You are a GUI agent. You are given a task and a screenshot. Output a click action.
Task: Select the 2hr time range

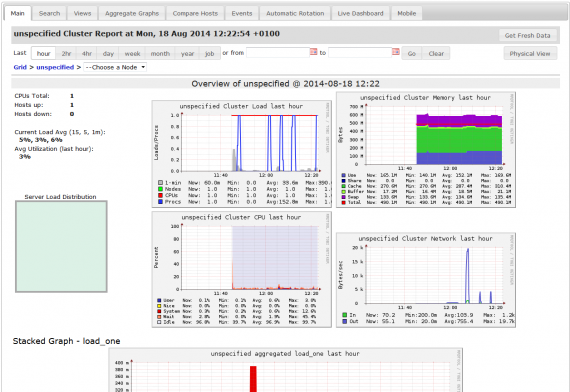66,53
